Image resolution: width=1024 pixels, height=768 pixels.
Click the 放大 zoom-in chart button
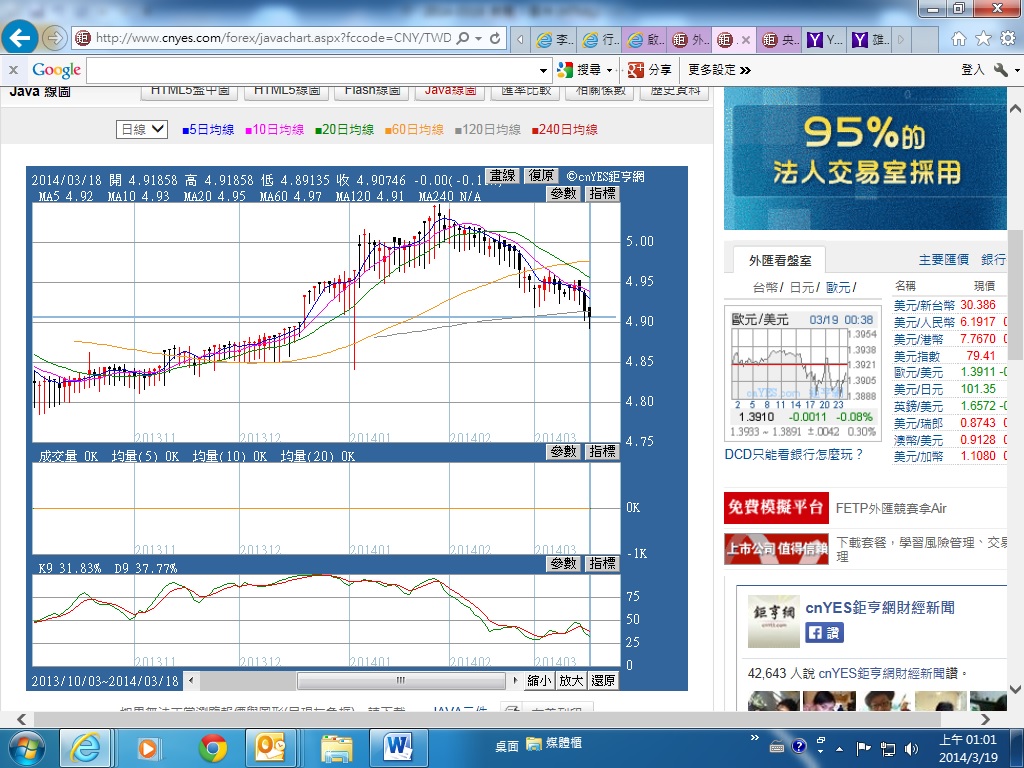[571, 680]
